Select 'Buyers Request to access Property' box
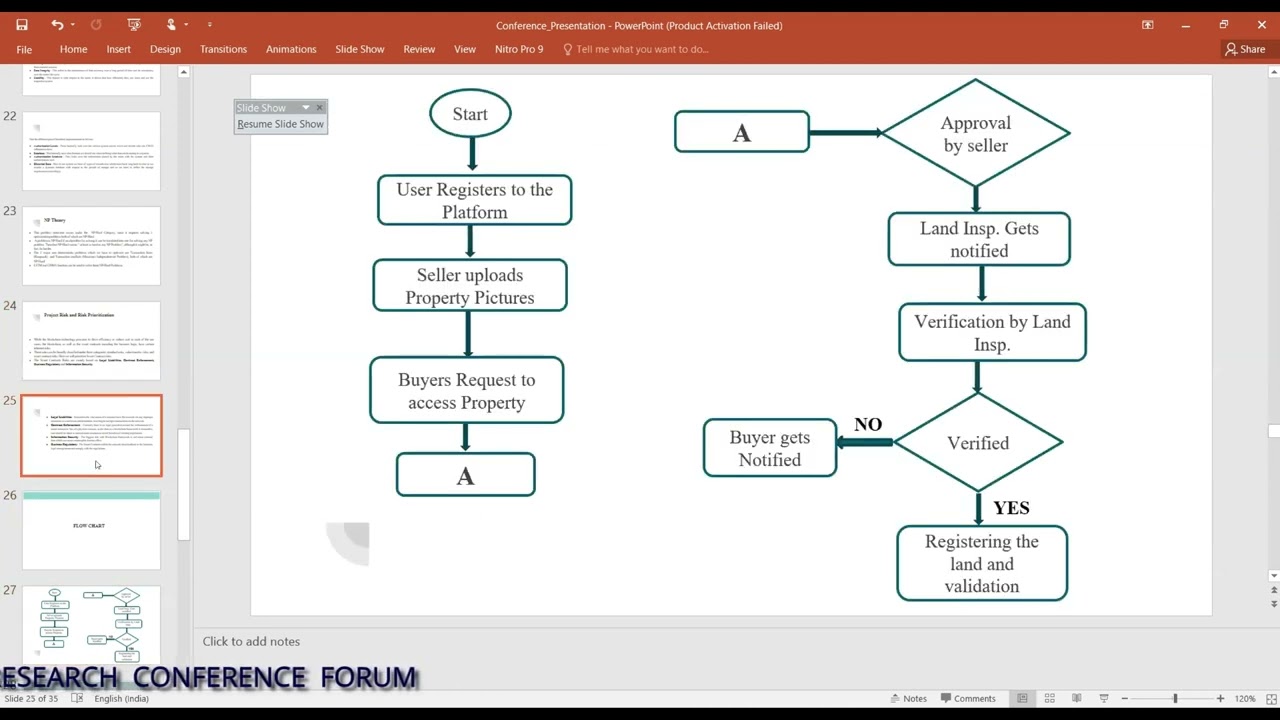The height and width of the screenshot is (720, 1280). [x=466, y=391]
